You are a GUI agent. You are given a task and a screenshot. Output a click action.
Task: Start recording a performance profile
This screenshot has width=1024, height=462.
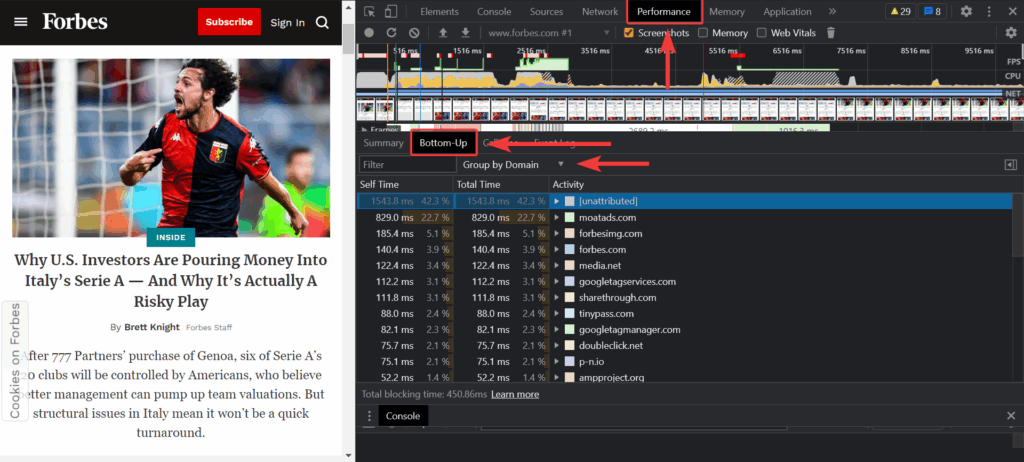click(x=370, y=33)
